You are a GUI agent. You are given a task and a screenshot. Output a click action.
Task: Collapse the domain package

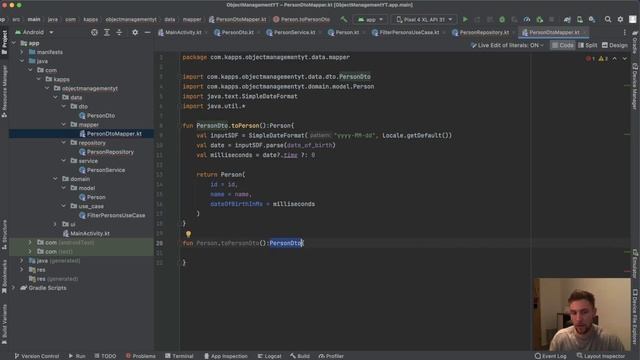56,179
